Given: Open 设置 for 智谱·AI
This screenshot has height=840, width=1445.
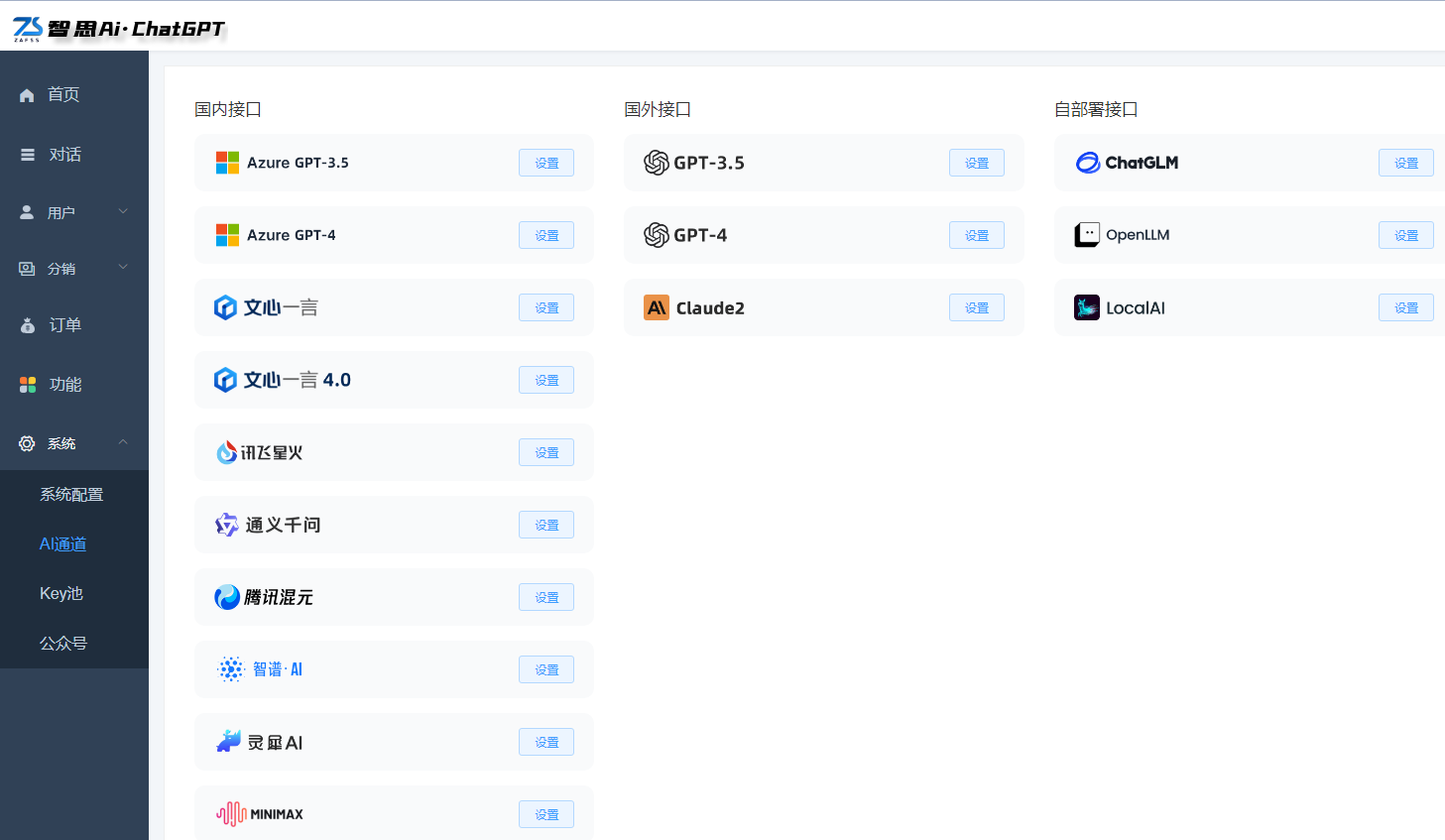Looking at the screenshot, I should (546, 669).
